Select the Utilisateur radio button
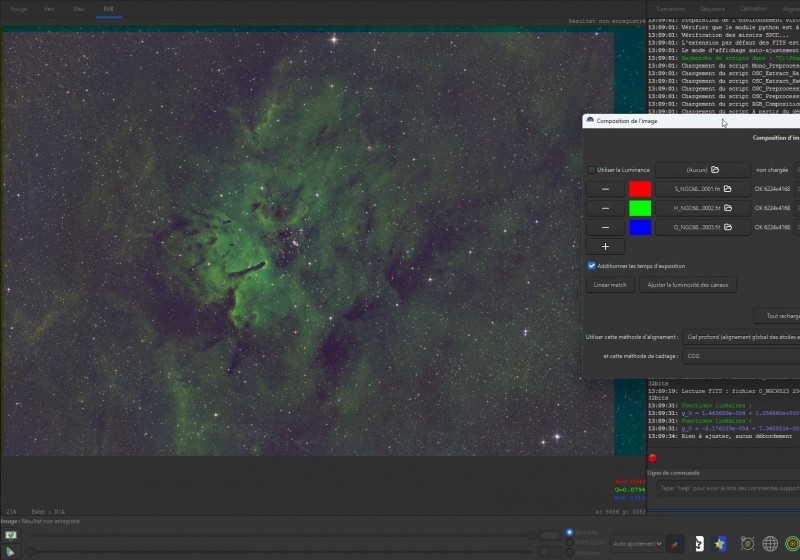 click(x=569, y=552)
